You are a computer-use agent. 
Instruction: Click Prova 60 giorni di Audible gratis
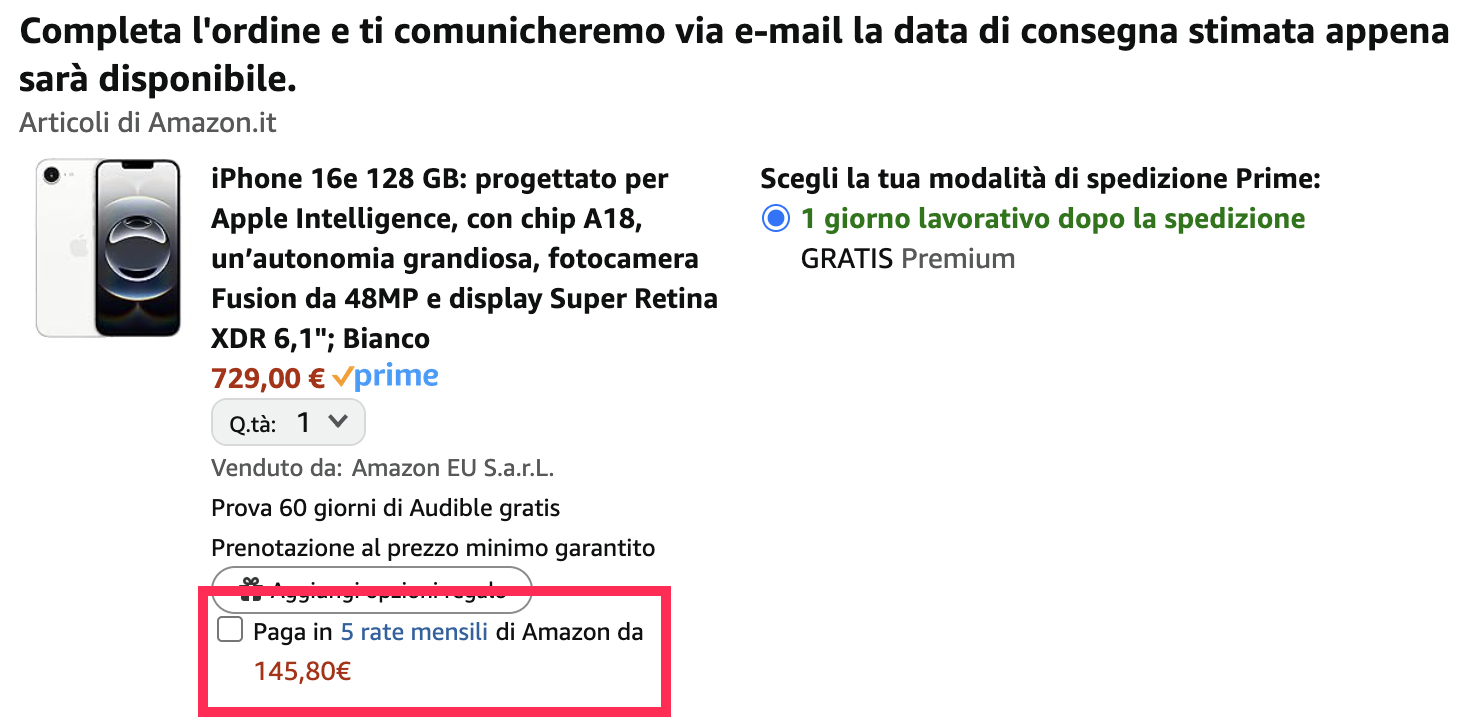[385, 508]
